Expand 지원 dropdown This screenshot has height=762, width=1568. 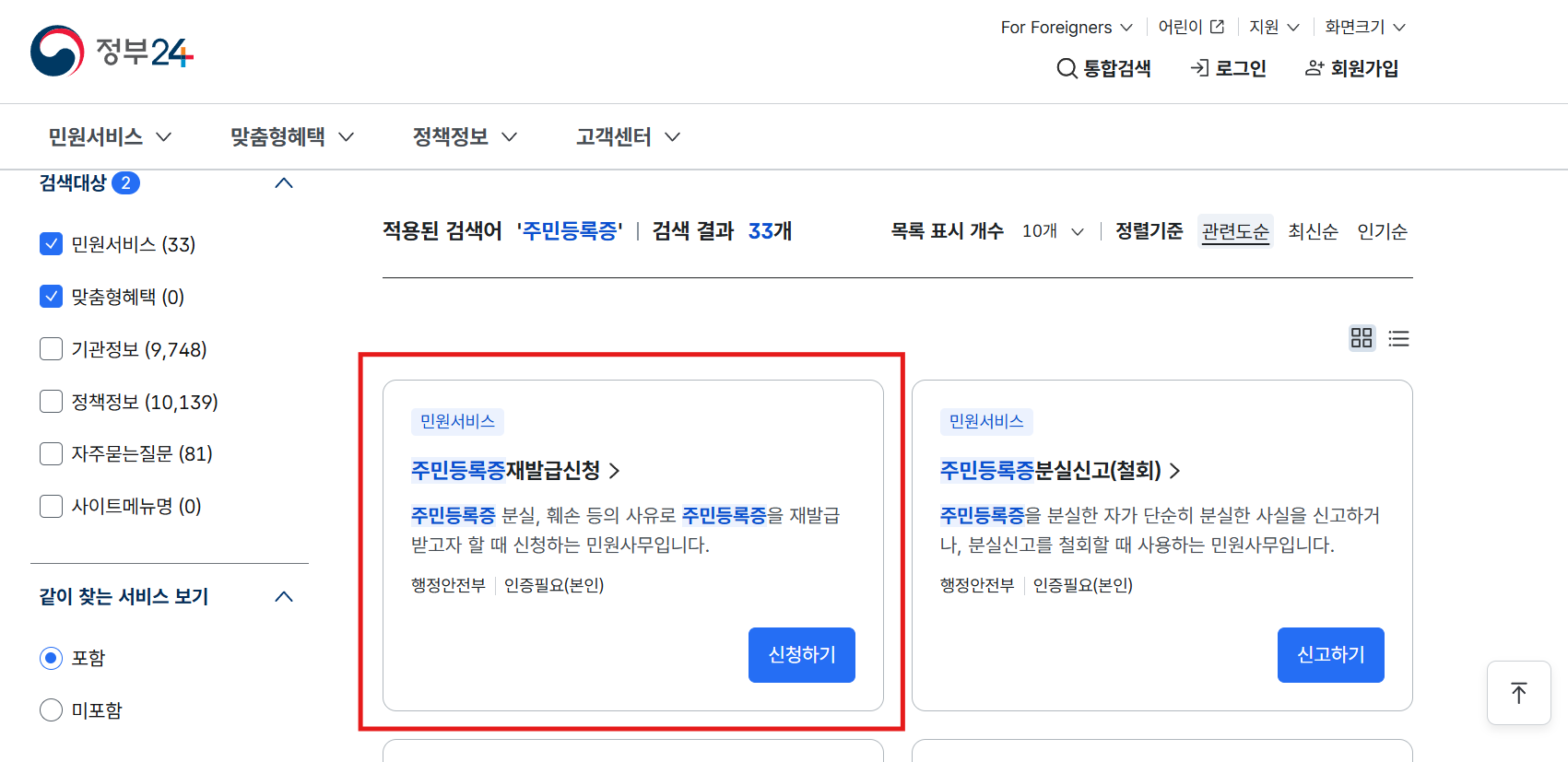tap(1274, 27)
